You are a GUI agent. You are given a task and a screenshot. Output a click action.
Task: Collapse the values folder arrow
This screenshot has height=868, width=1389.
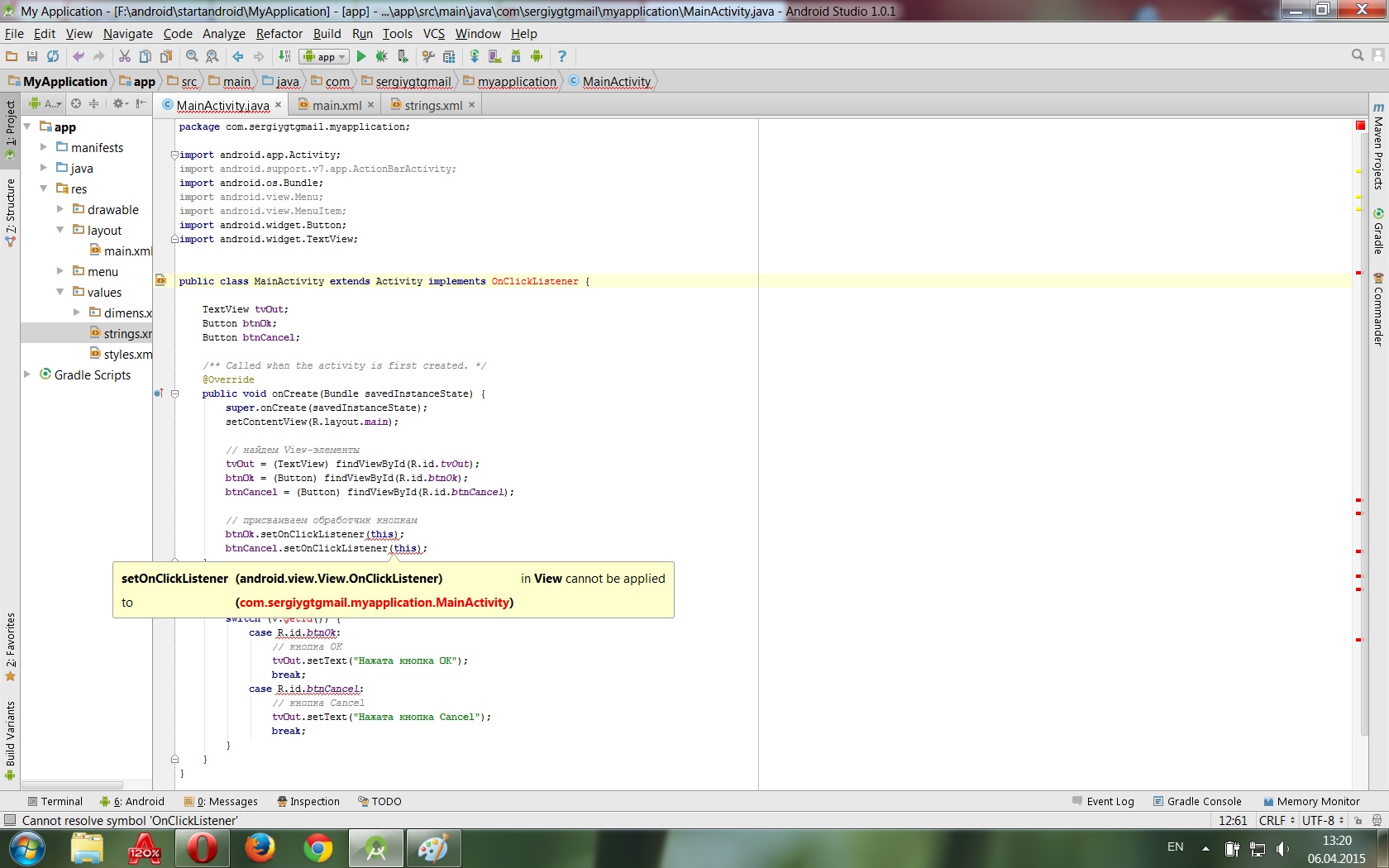(60, 292)
